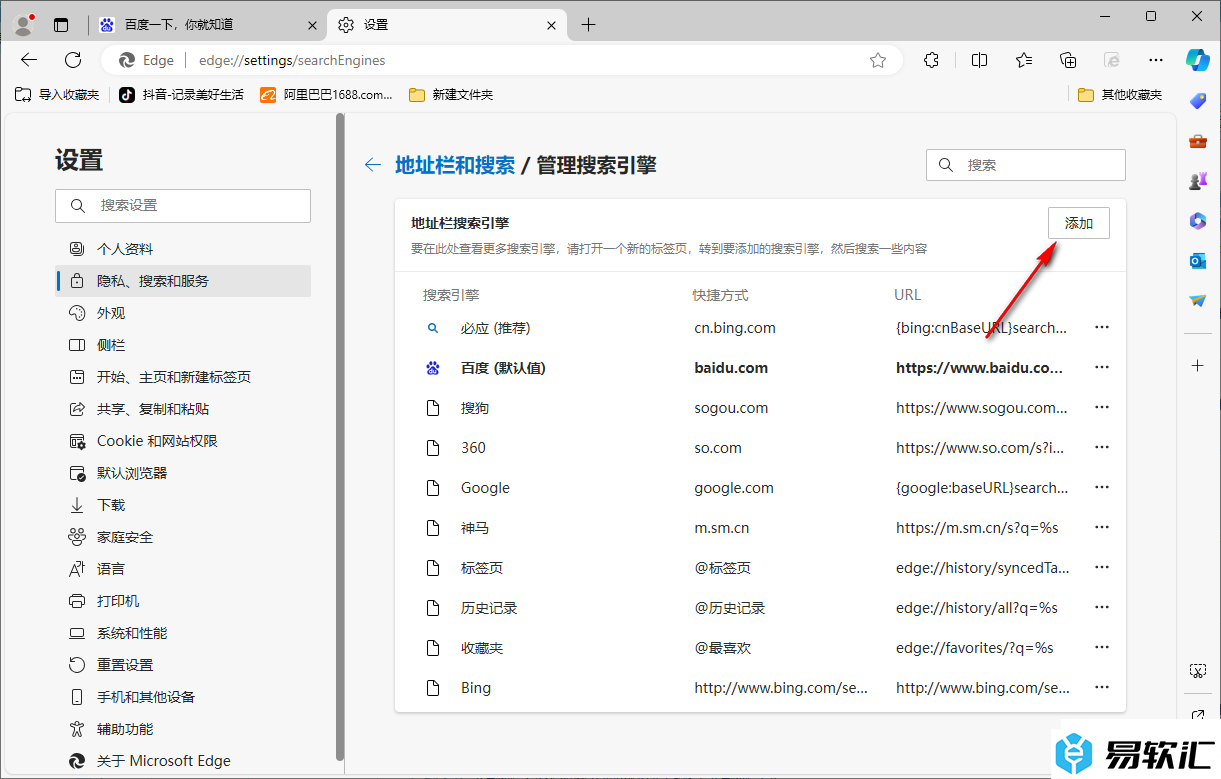The image size is (1221, 779).
Task: Click the browser back arrow button
Action: tap(29, 60)
